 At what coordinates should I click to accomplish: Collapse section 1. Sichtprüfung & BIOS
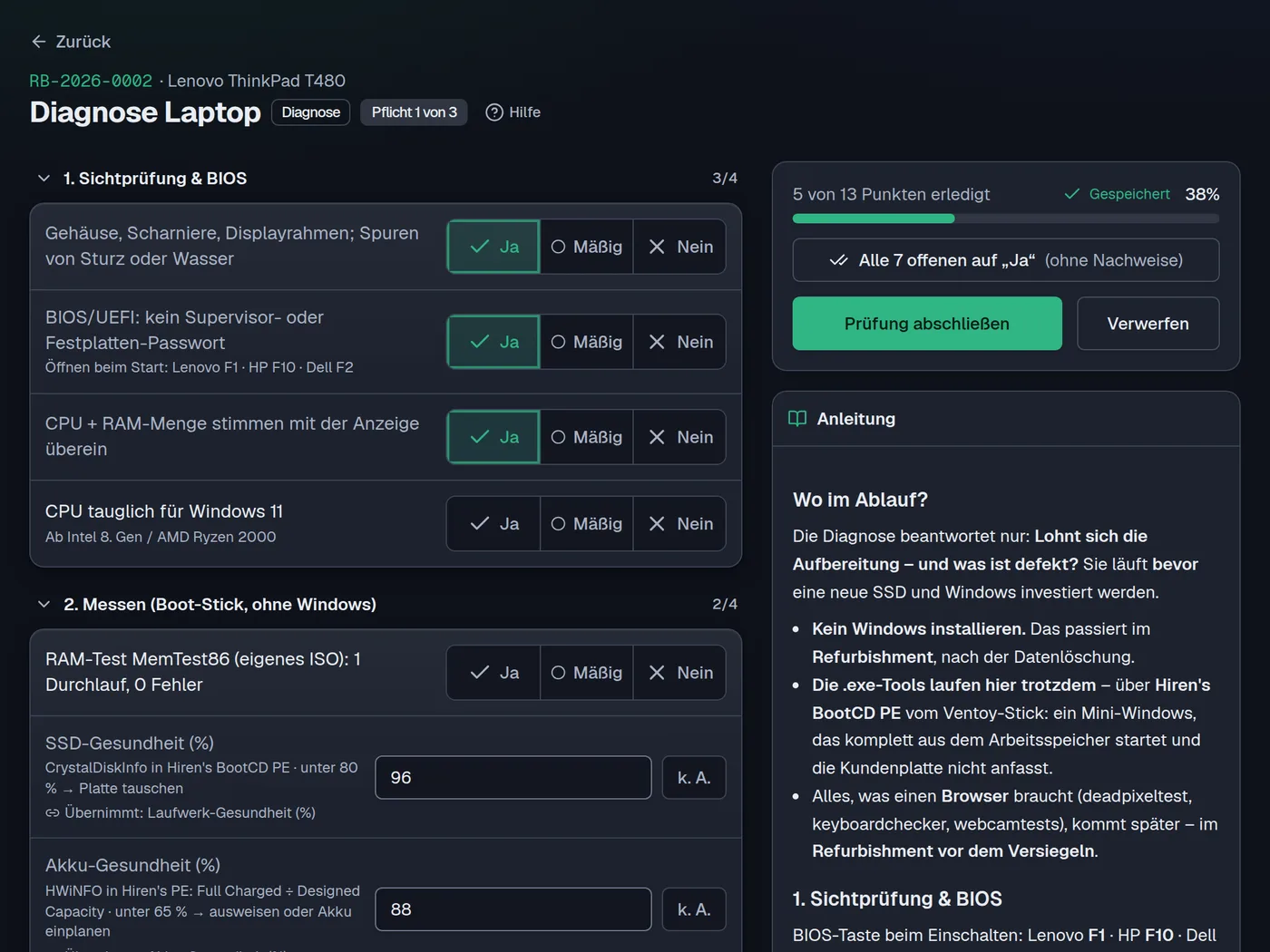(x=44, y=179)
